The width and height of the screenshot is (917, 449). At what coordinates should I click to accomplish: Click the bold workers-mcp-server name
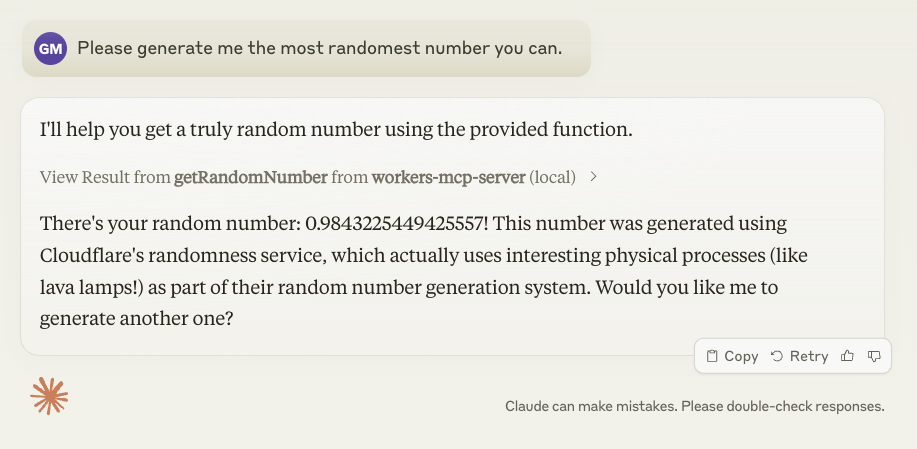[x=449, y=177]
